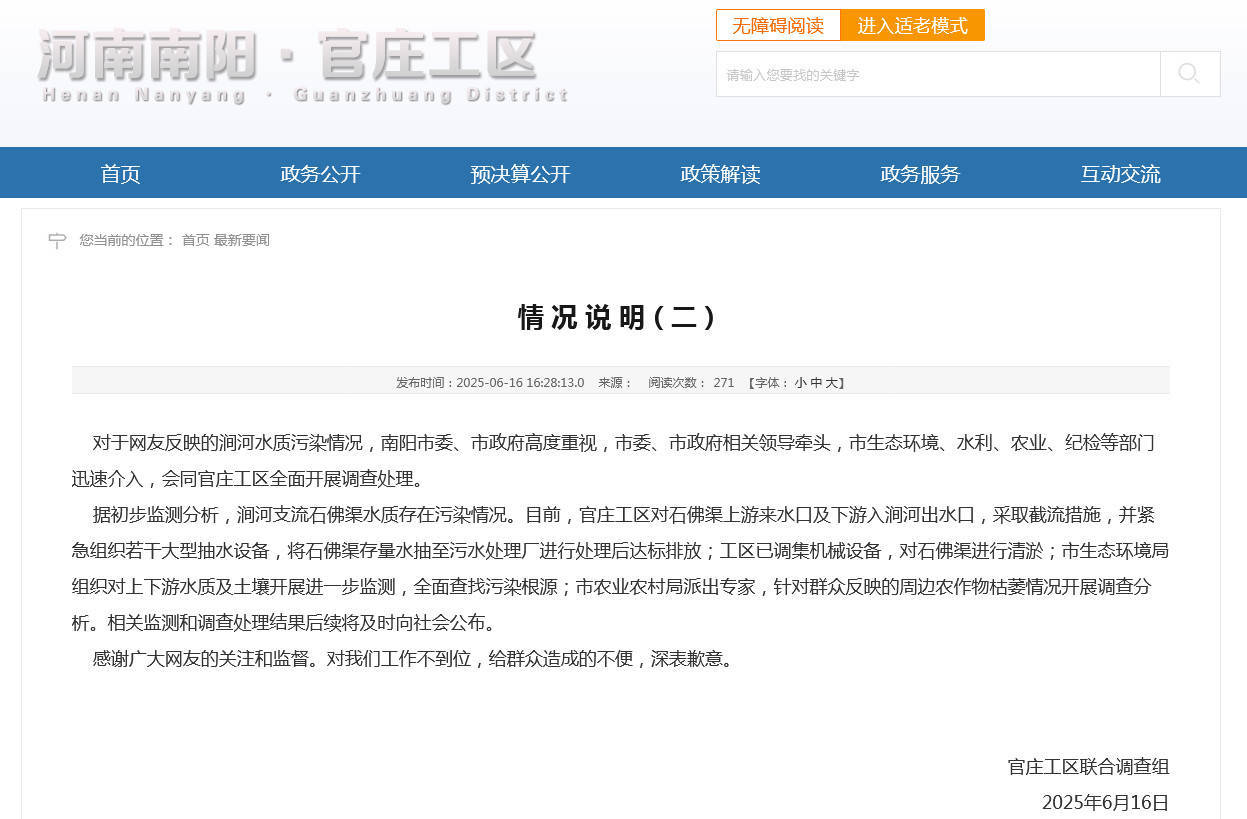Select 政策解读 in the navigation bar
Image resolution: width=1247 pixels, height=819 pixels.
tap(720, 173)
